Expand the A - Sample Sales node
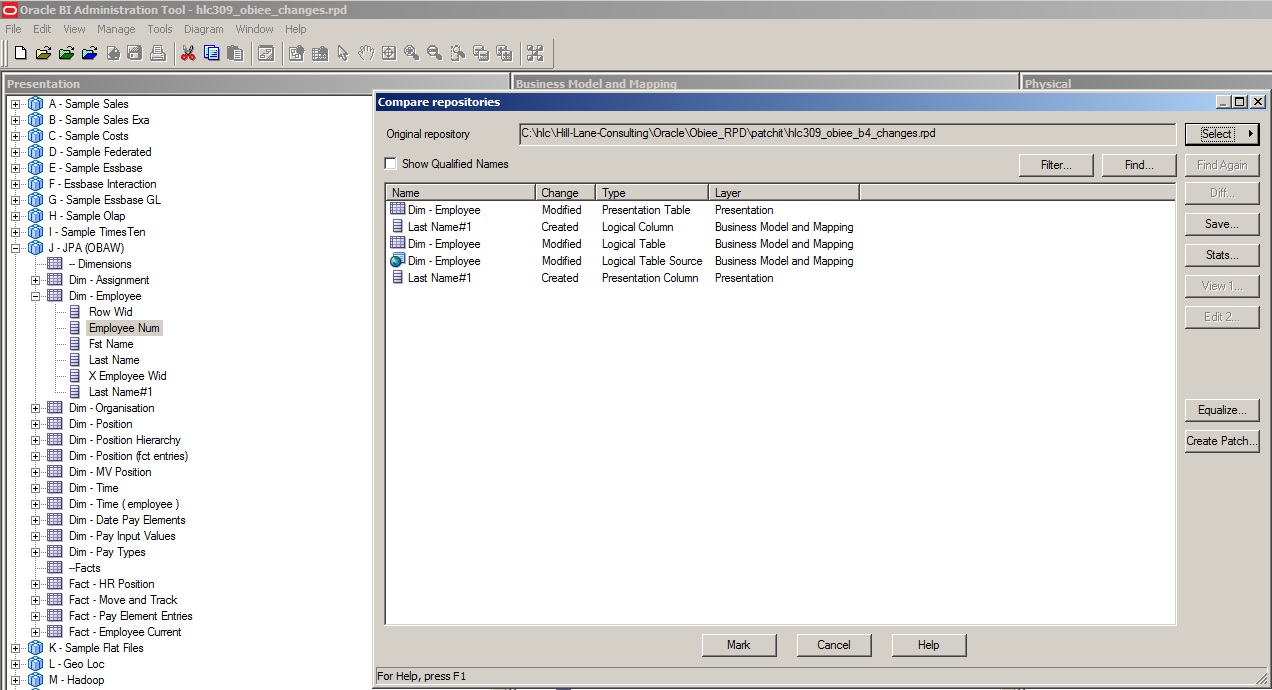This screenshot has width=1272, height=690. 15,104
